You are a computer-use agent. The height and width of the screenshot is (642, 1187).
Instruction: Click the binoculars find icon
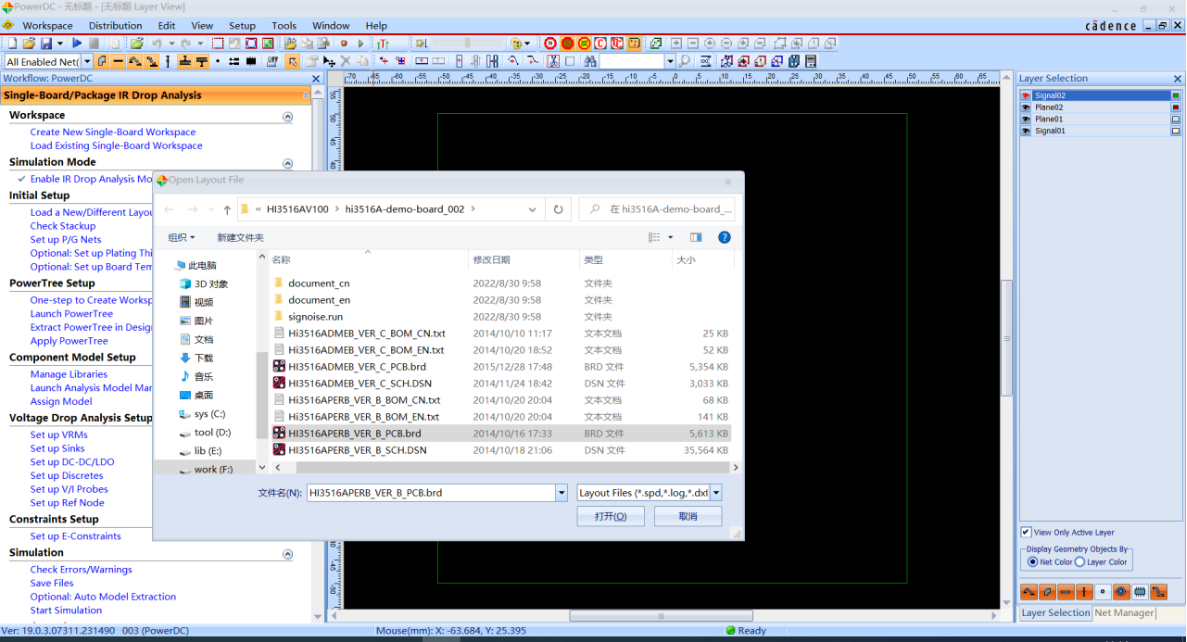[x=590, y=61]
